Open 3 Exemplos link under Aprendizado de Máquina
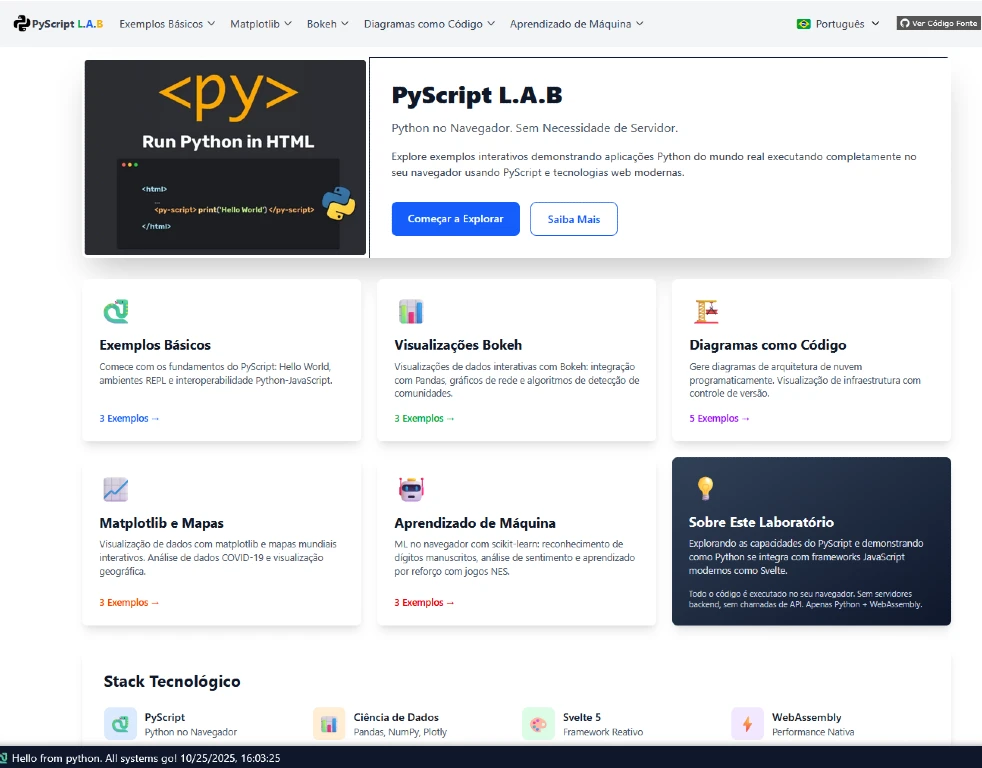The image size is (982, 768). coord(424,603)
